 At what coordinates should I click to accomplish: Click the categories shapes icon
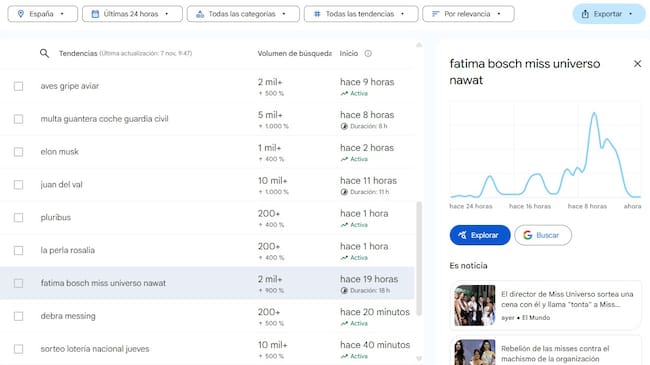(200, 14)
